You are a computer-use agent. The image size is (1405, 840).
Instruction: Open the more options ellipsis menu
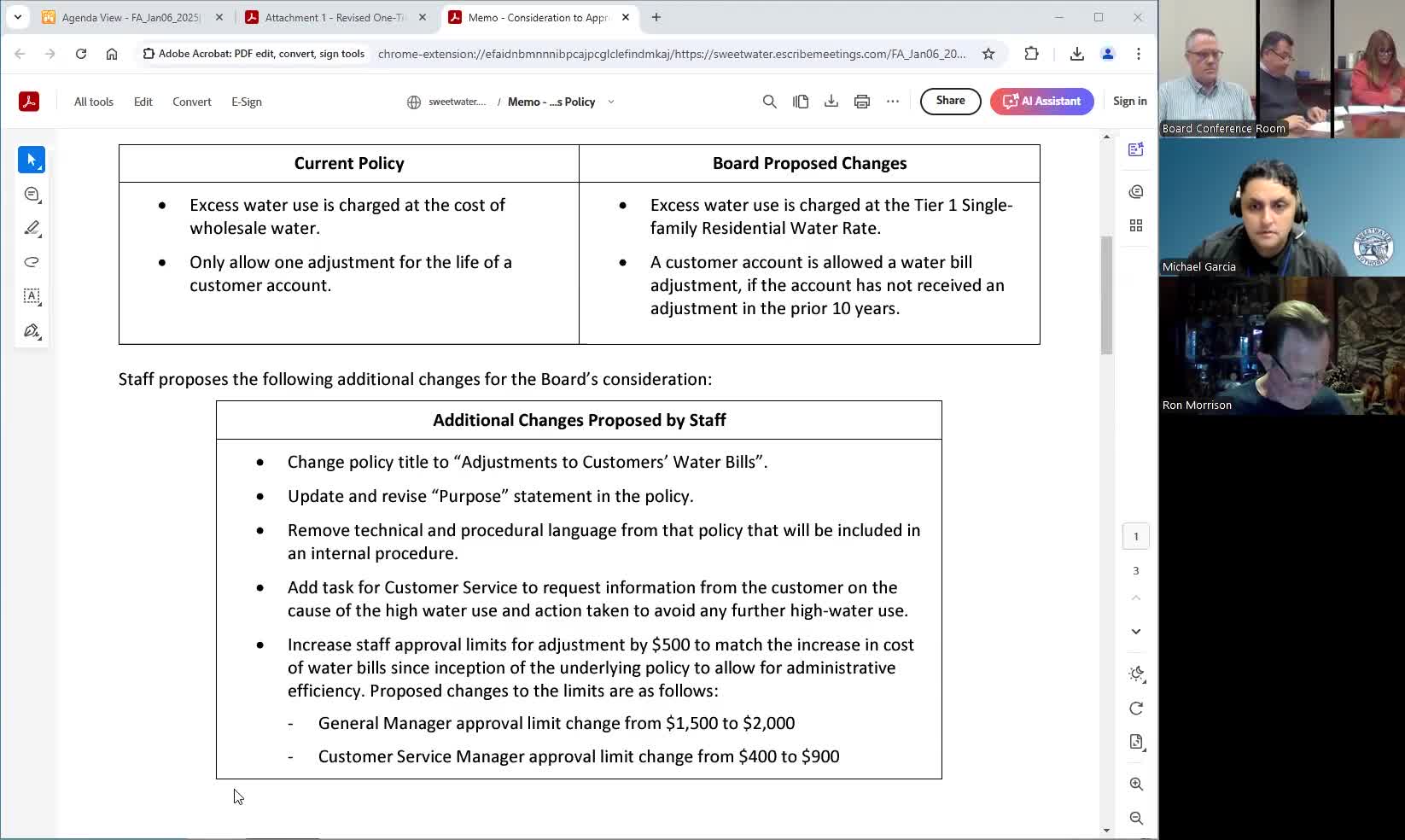pos(893,101)
